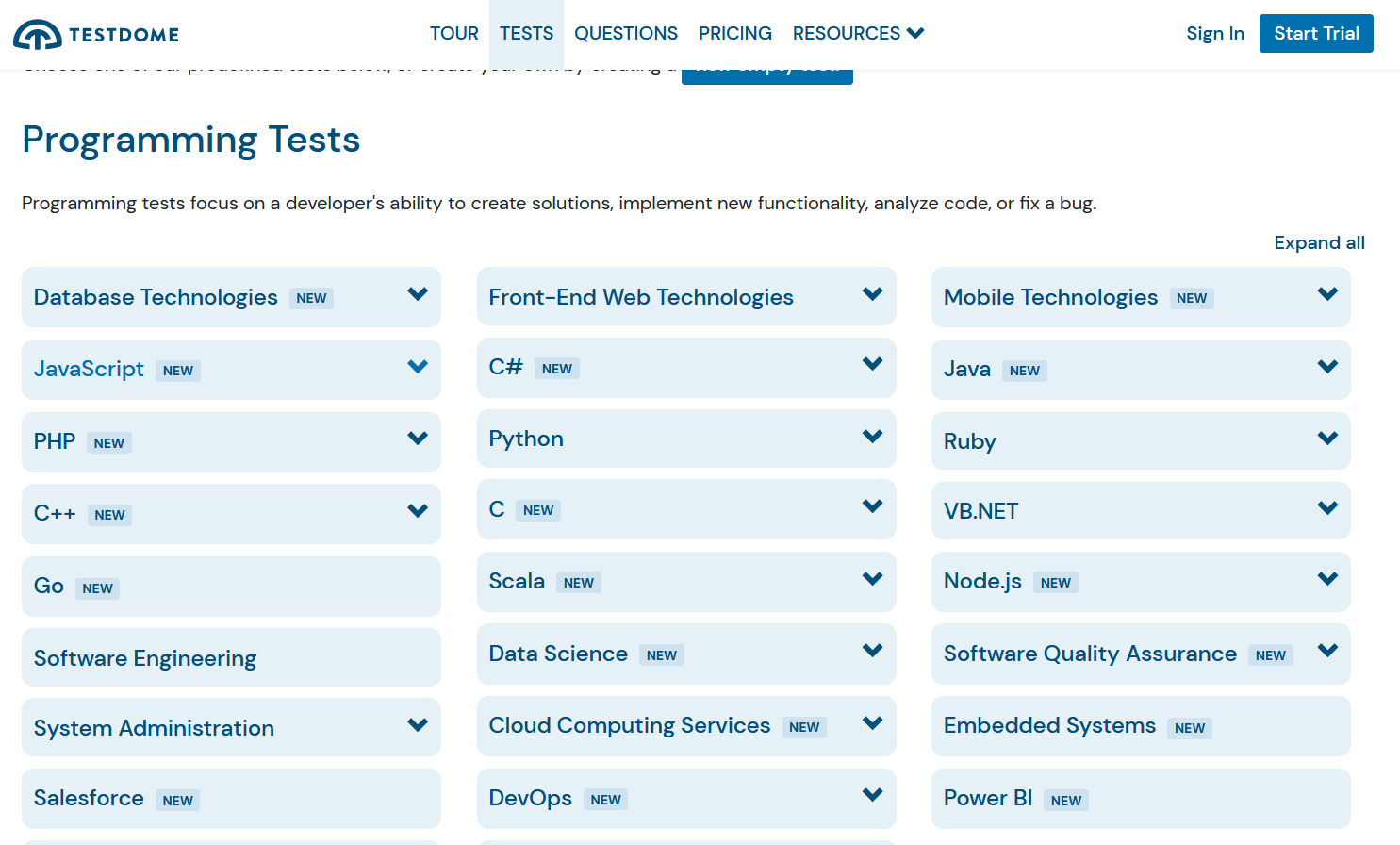
Task: Expand the JavaScript chevron
Action: click(x=418, y=367)
